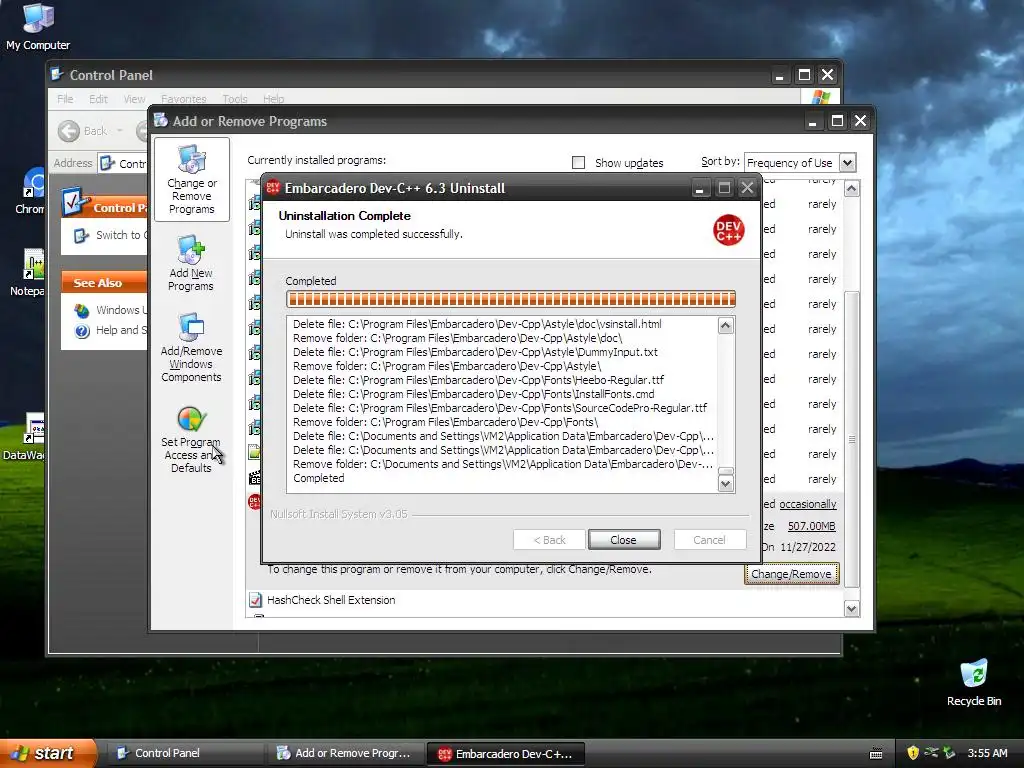The image size is (1024, 768).
Task: Click log line deleting Heebo-Regular.ttf
Action: pyautogui.click(x=479, y=380)
